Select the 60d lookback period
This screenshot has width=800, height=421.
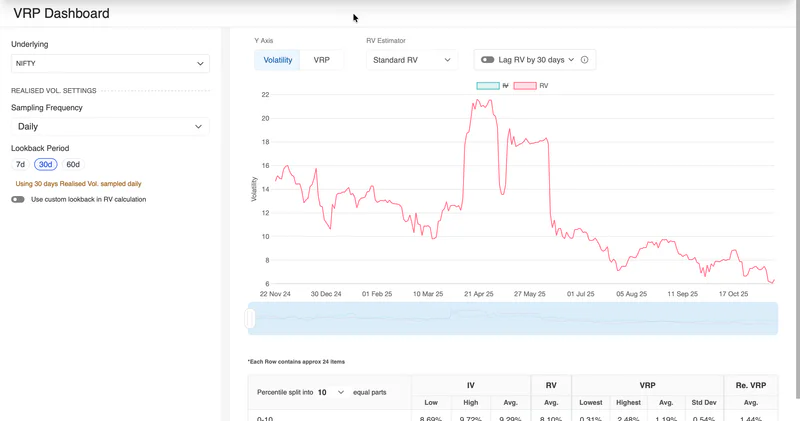click(x=73, y=164)
